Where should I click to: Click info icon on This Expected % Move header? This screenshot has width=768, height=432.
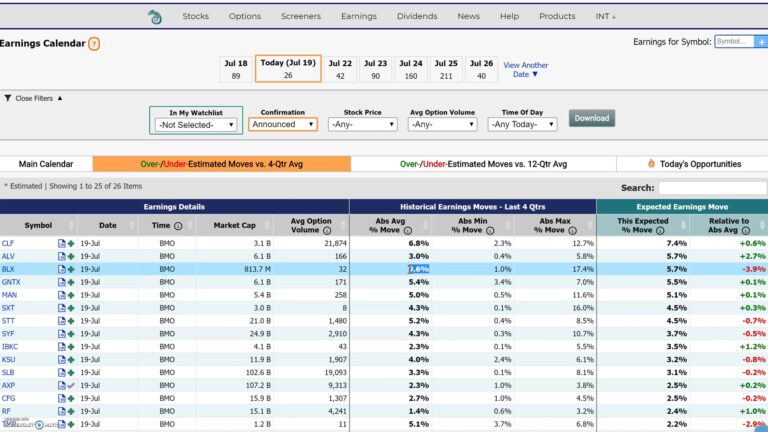click(660, 230)
